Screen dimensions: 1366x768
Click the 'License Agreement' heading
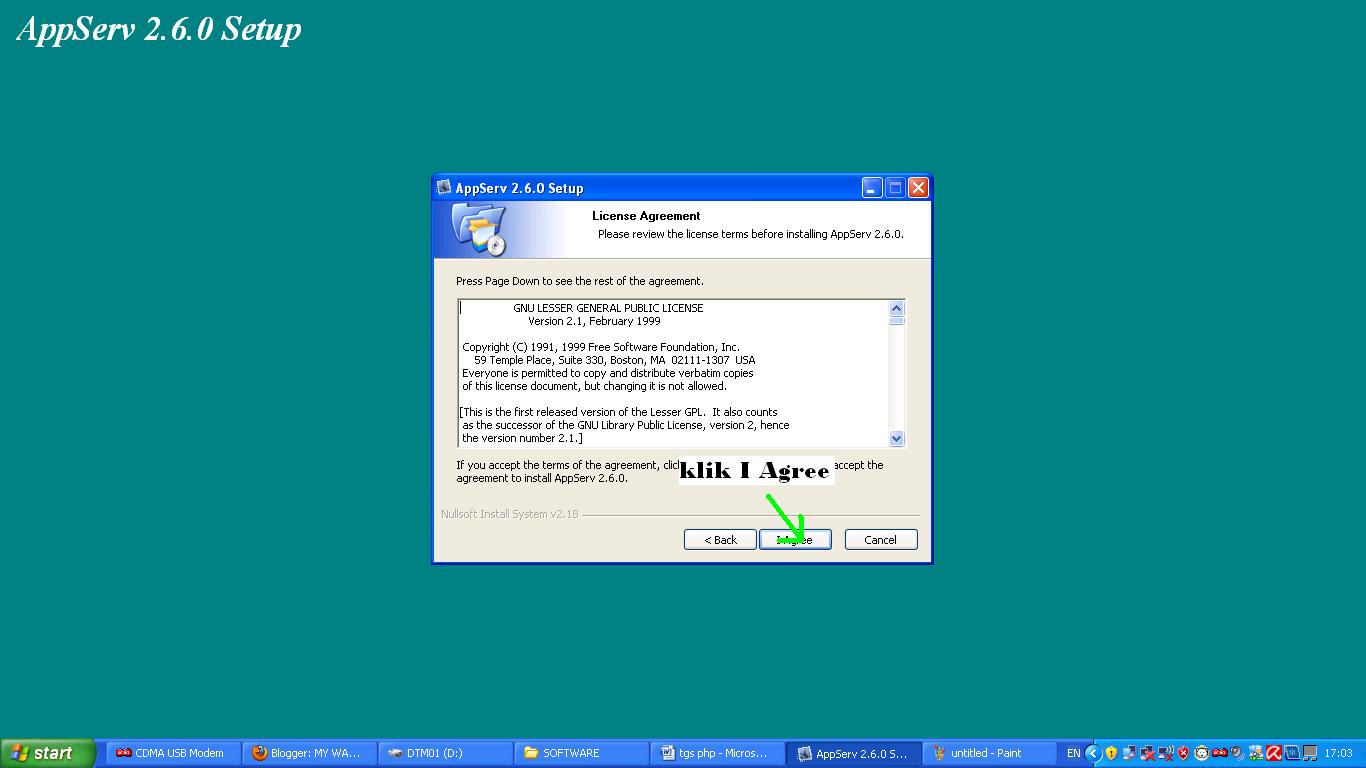point(646,216)
